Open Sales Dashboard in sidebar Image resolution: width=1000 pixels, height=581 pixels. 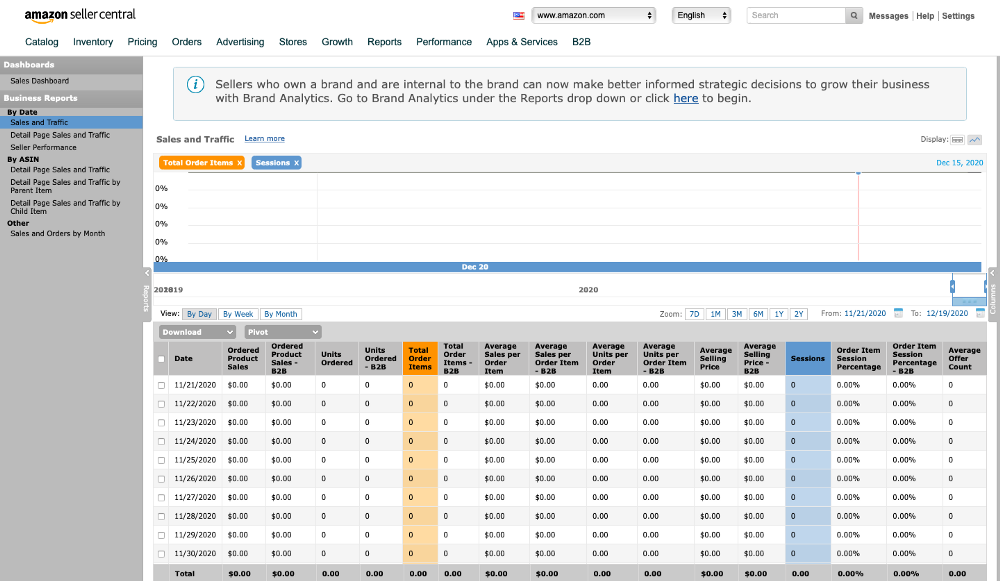click(x=40, y=81)
